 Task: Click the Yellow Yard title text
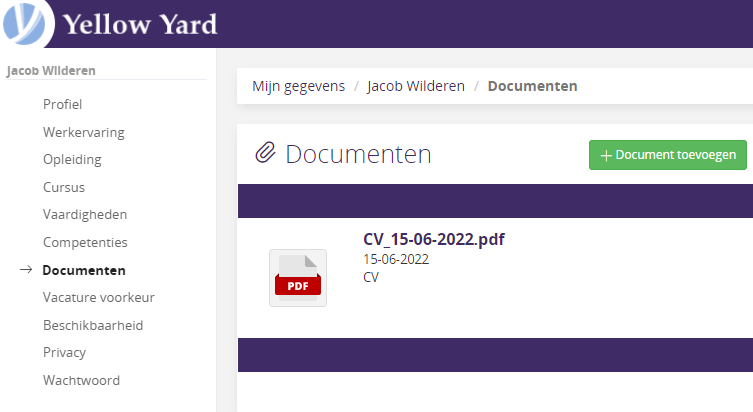(x=140, y=24)
